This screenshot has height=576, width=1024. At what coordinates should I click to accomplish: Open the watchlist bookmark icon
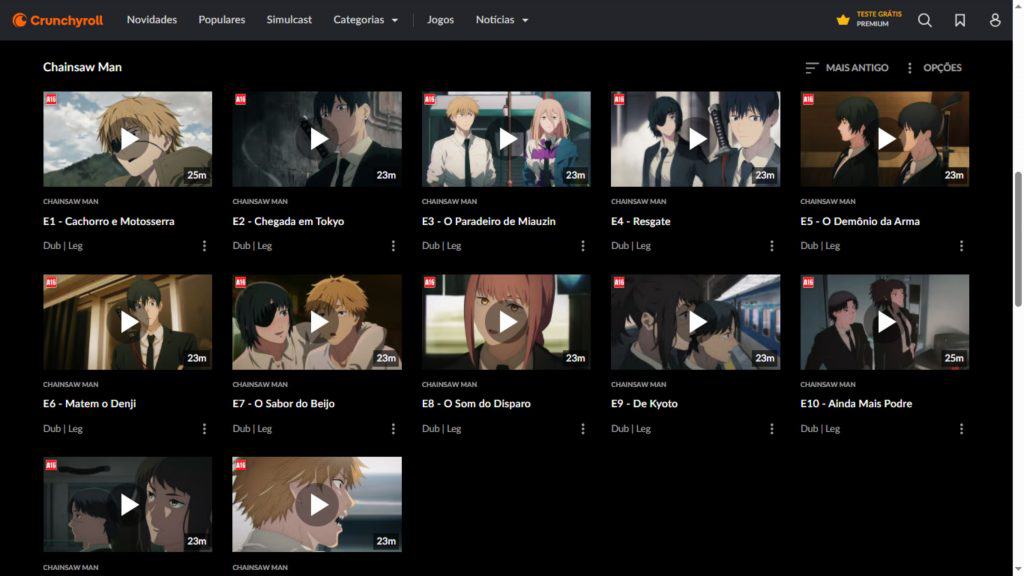click(960, 20)
